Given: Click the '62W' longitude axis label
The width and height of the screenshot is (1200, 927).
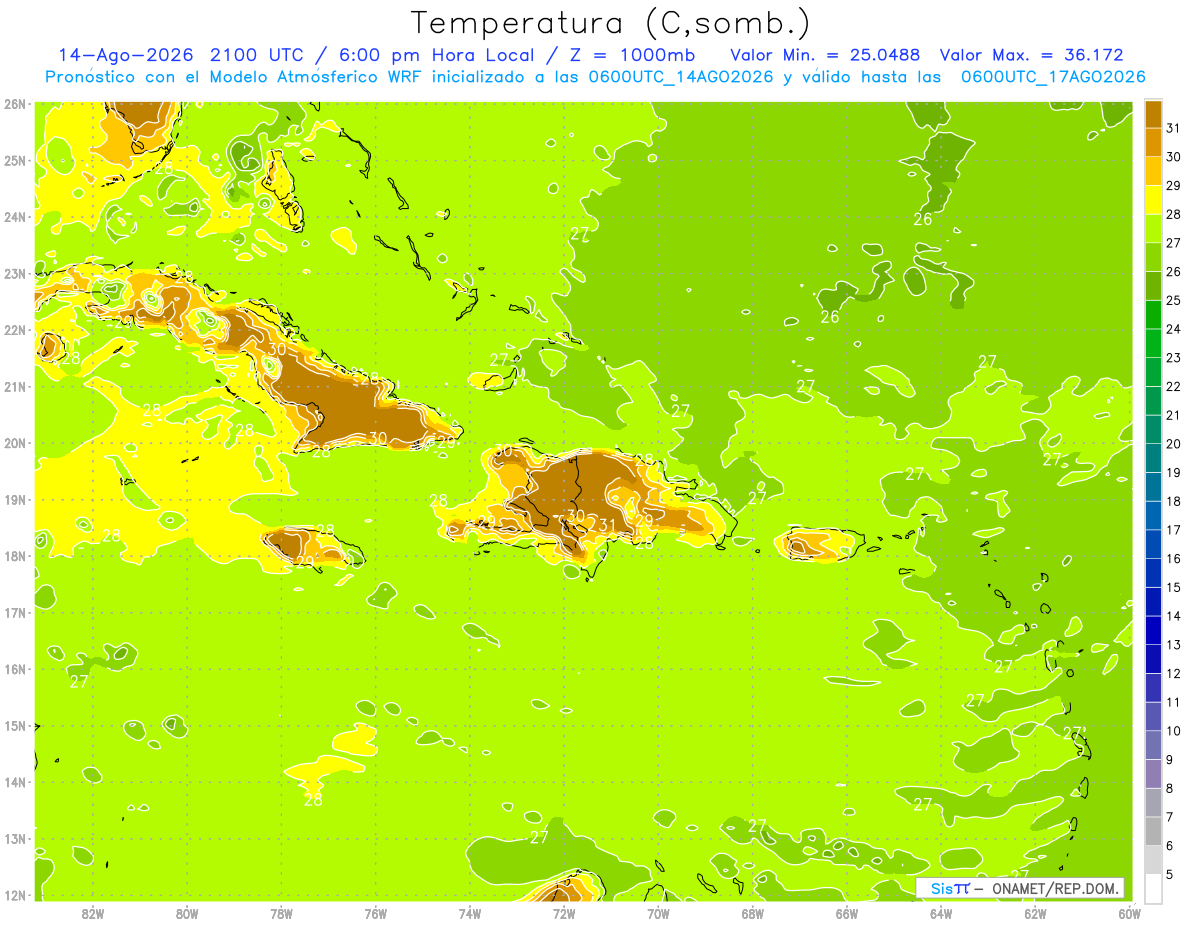Looking at the screenshot, I should pos(1035,913).
